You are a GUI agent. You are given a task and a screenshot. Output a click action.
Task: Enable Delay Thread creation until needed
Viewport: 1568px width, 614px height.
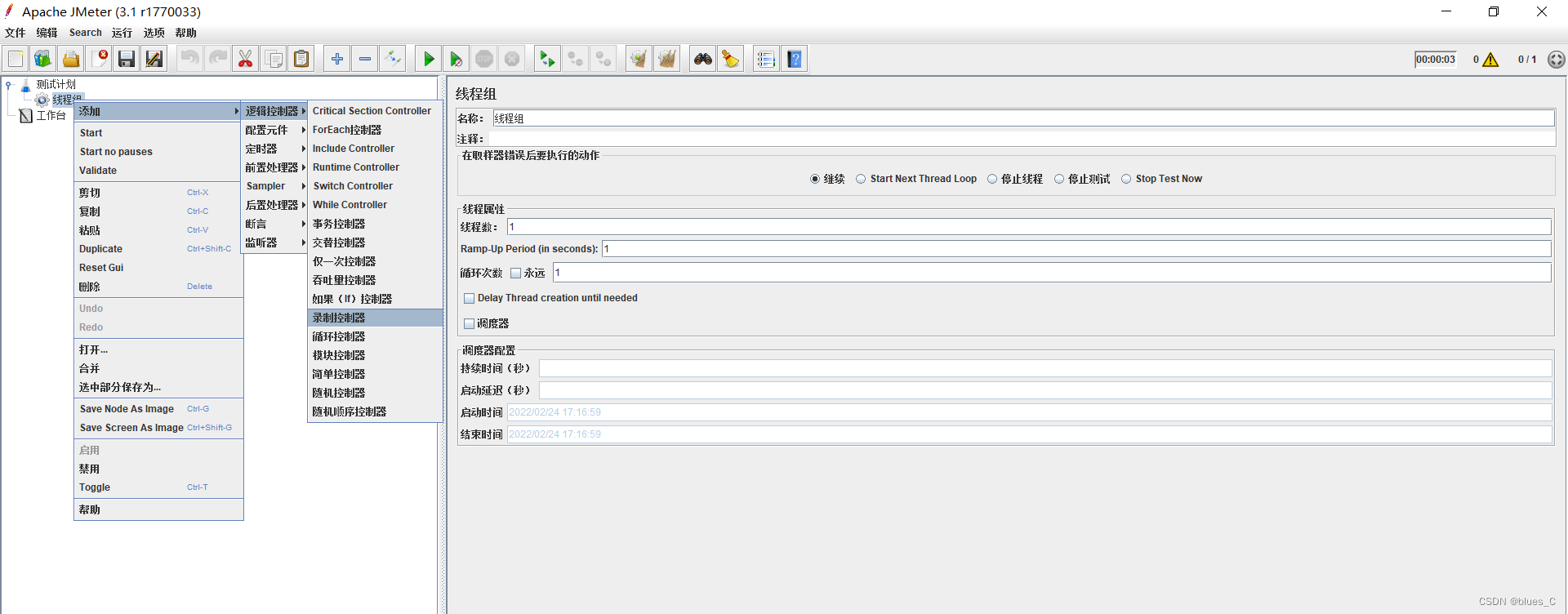click(x=469, y=299)
